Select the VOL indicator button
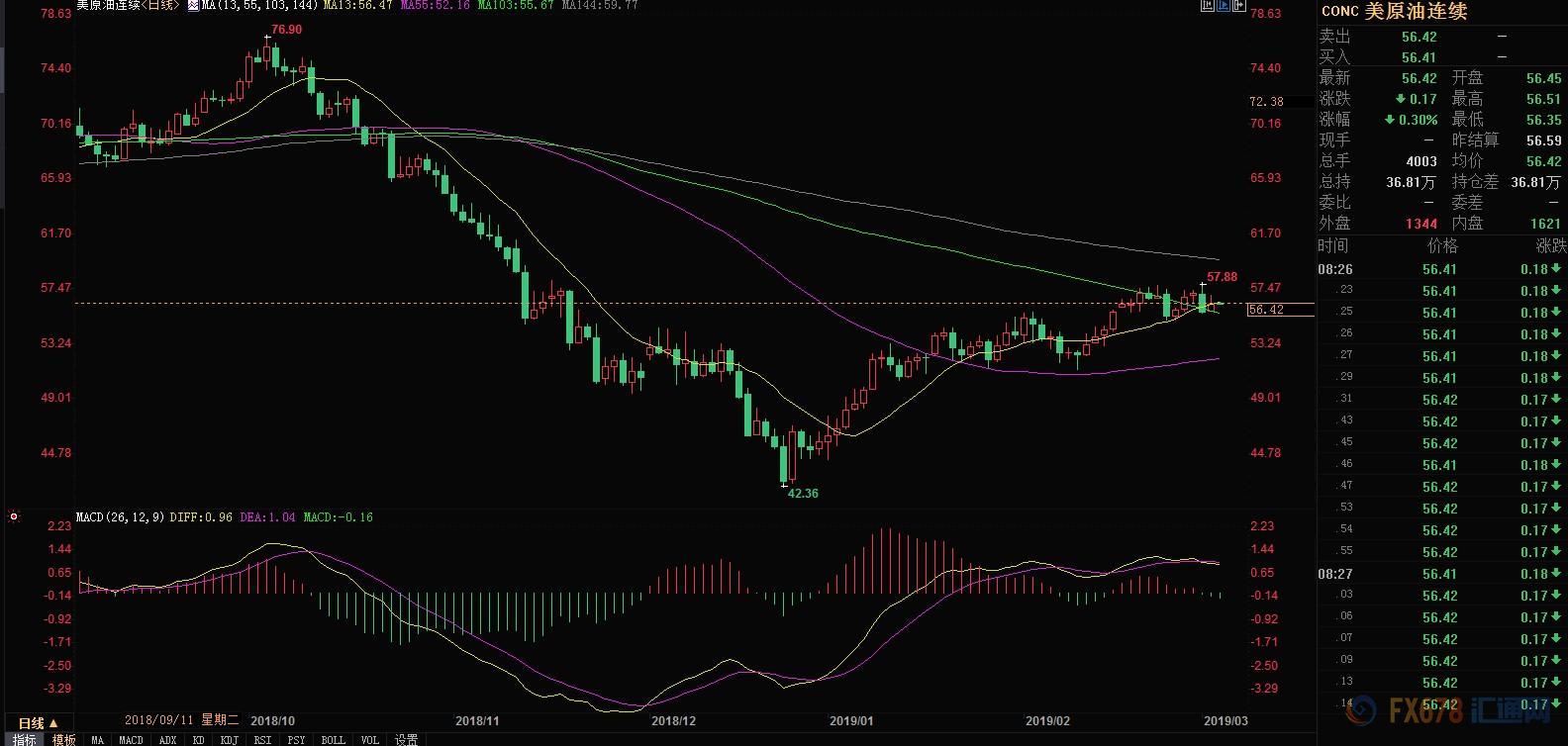This screenshot has width=1568, height=746. (369, 739)
